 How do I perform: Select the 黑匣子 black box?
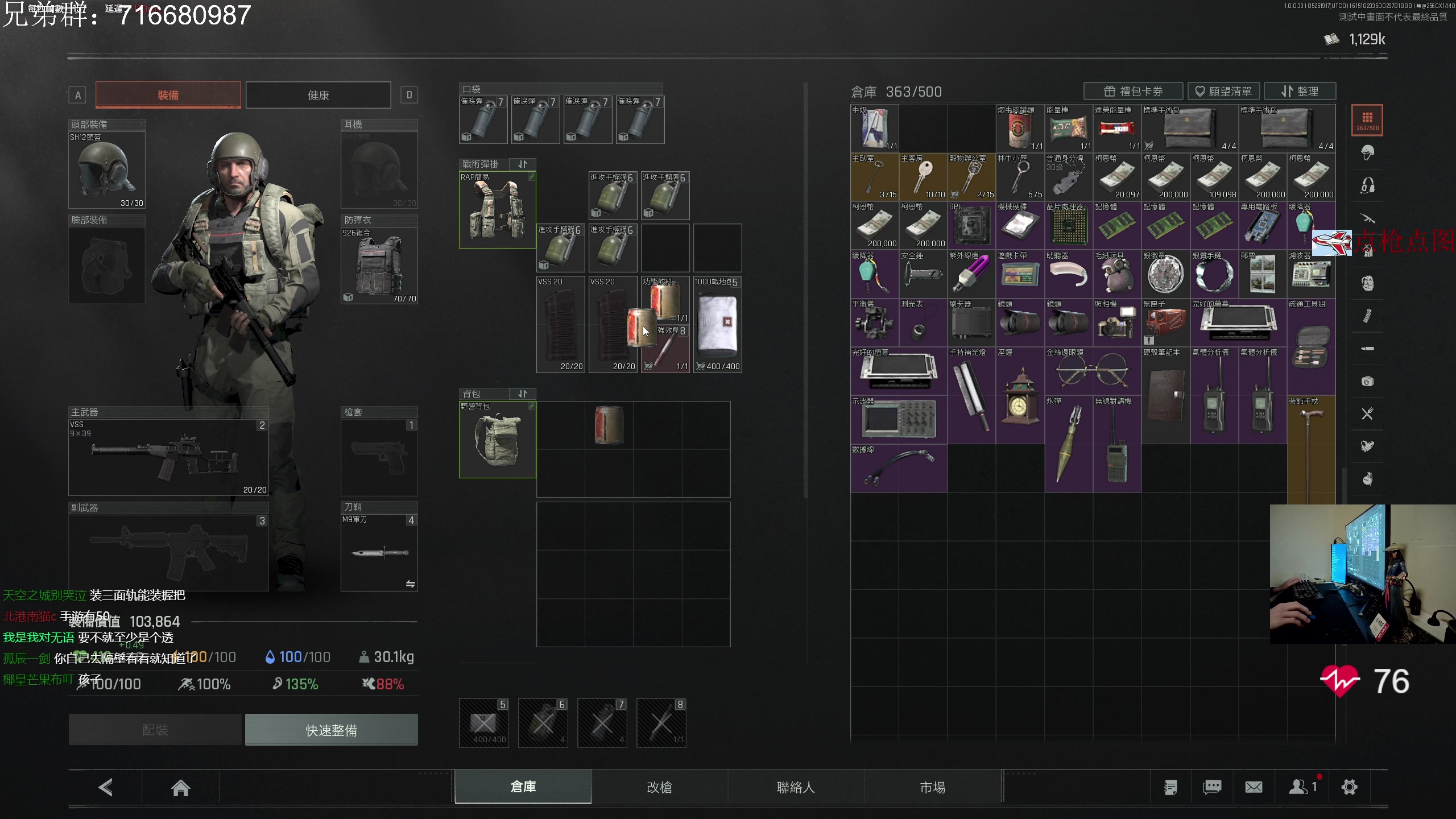[x=1165, y=322]
